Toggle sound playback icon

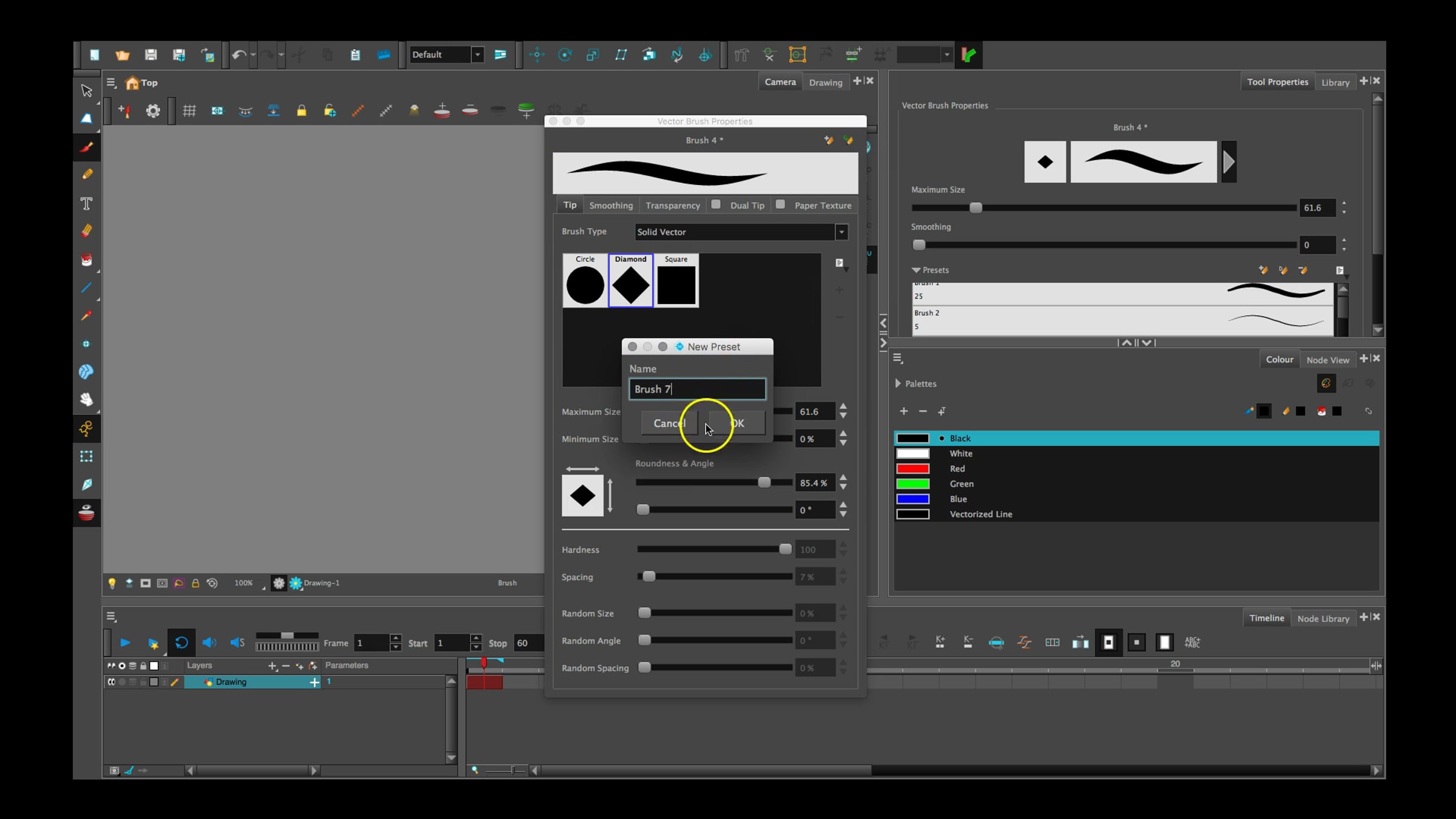209,642
